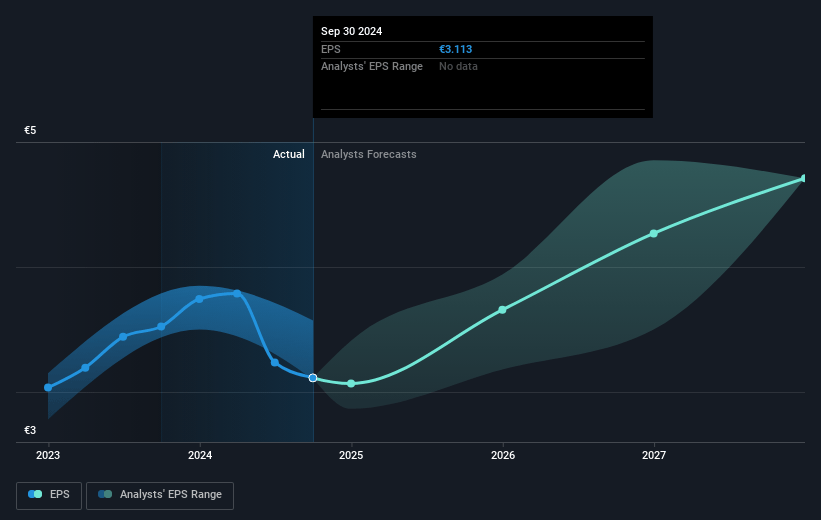Click the 2023 x-axis label
This screenshot has width=821, height=520.
[x=48, y=455]
